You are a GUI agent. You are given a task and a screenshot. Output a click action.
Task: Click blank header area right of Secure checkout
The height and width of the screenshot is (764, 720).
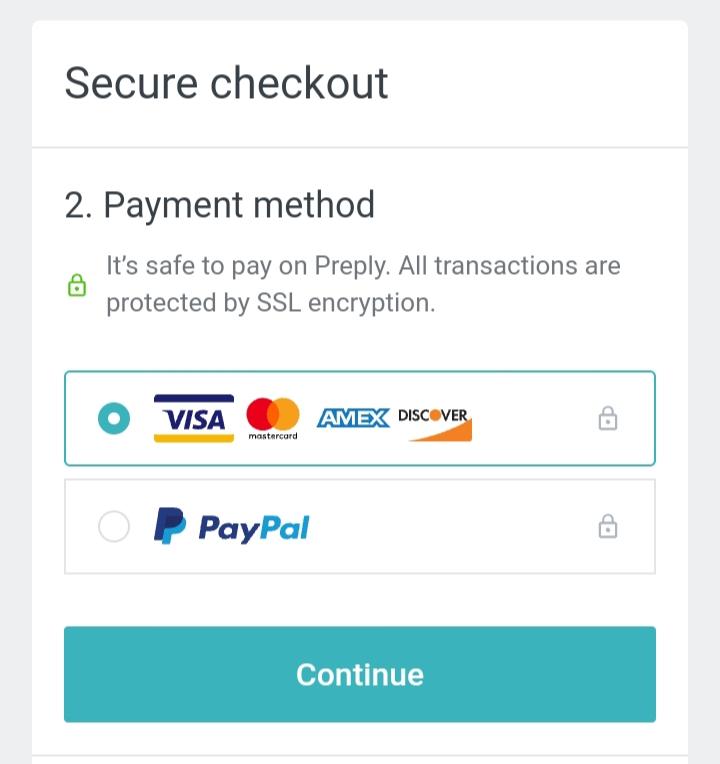[x=540, y=83]
